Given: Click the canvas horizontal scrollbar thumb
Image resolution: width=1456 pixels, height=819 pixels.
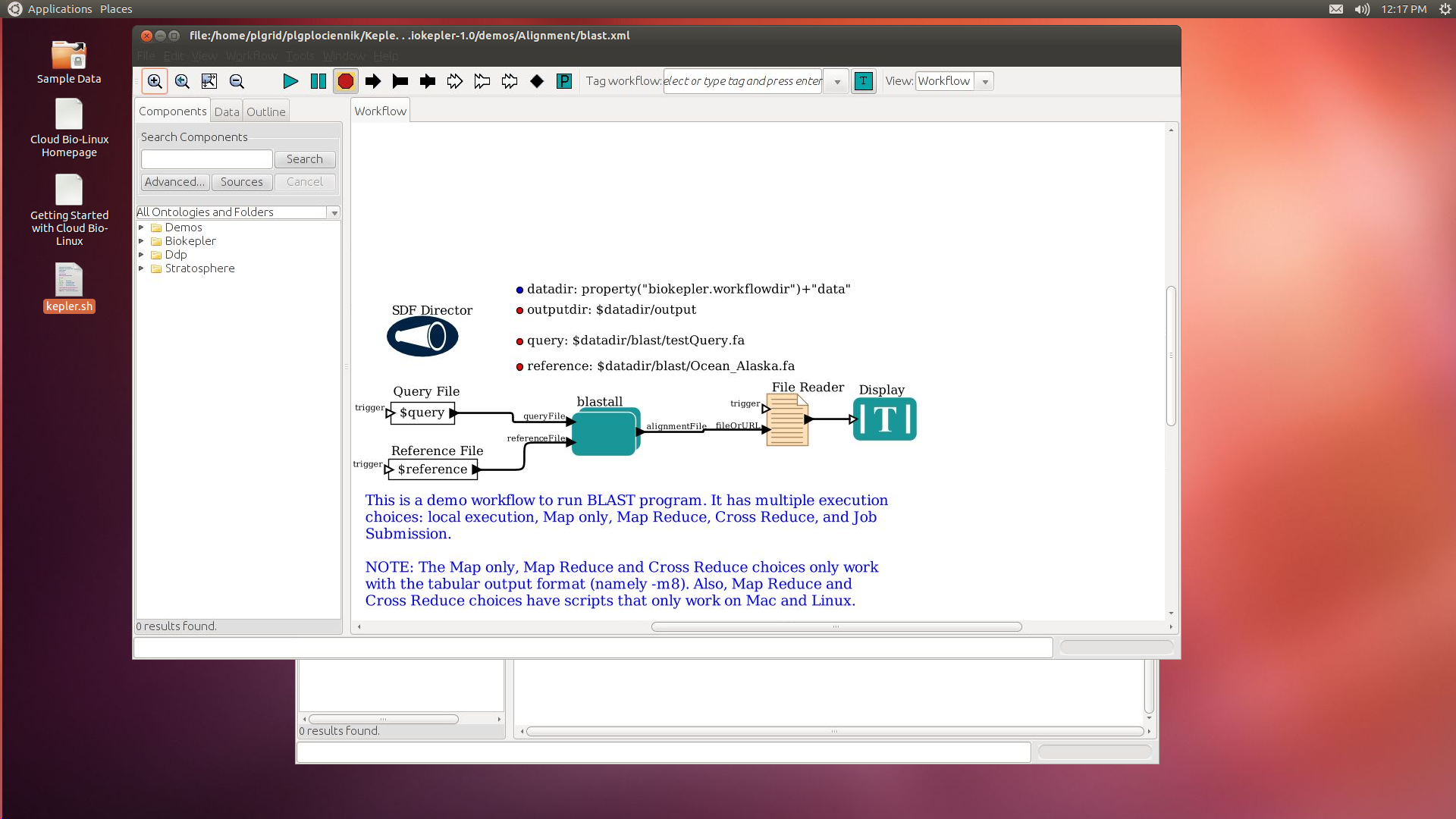Looking at the screenshot, I should (836, 627).
